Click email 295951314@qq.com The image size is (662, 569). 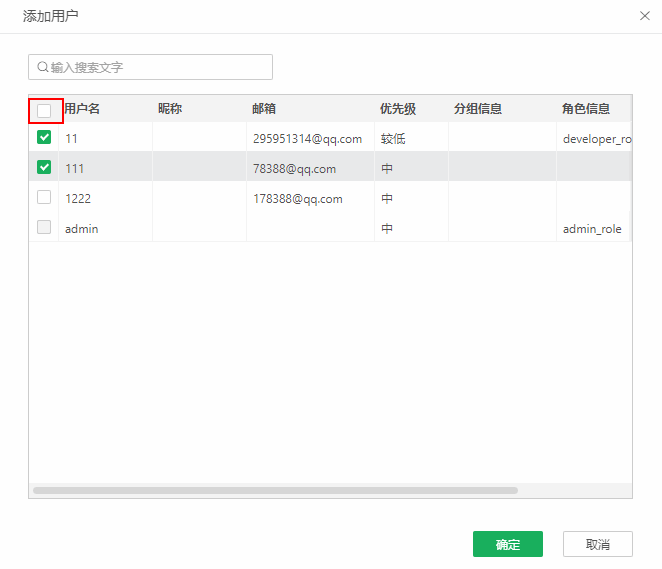307,139
